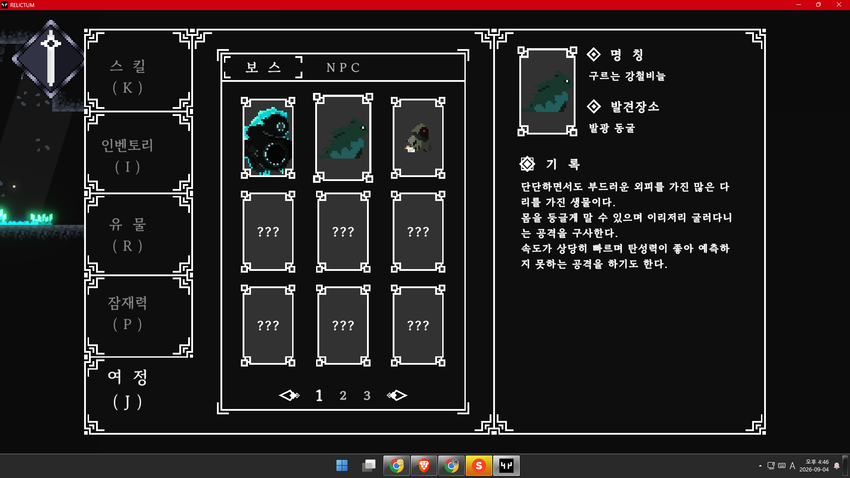Open Task View on the taskbar
Screen dimensions: 850x478
click(369, 466)
